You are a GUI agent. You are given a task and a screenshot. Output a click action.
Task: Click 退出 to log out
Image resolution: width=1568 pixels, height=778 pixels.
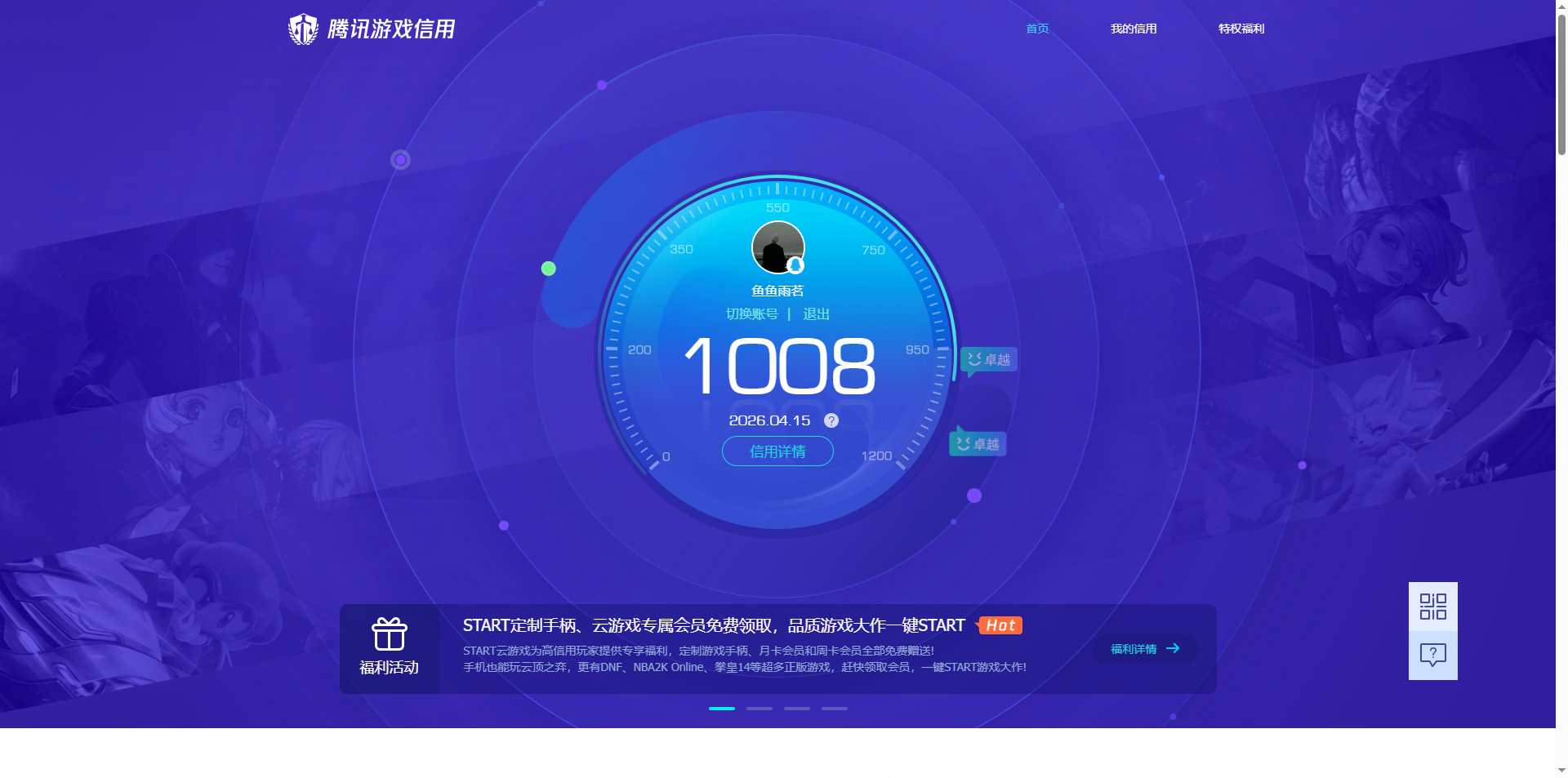point(816,313)
